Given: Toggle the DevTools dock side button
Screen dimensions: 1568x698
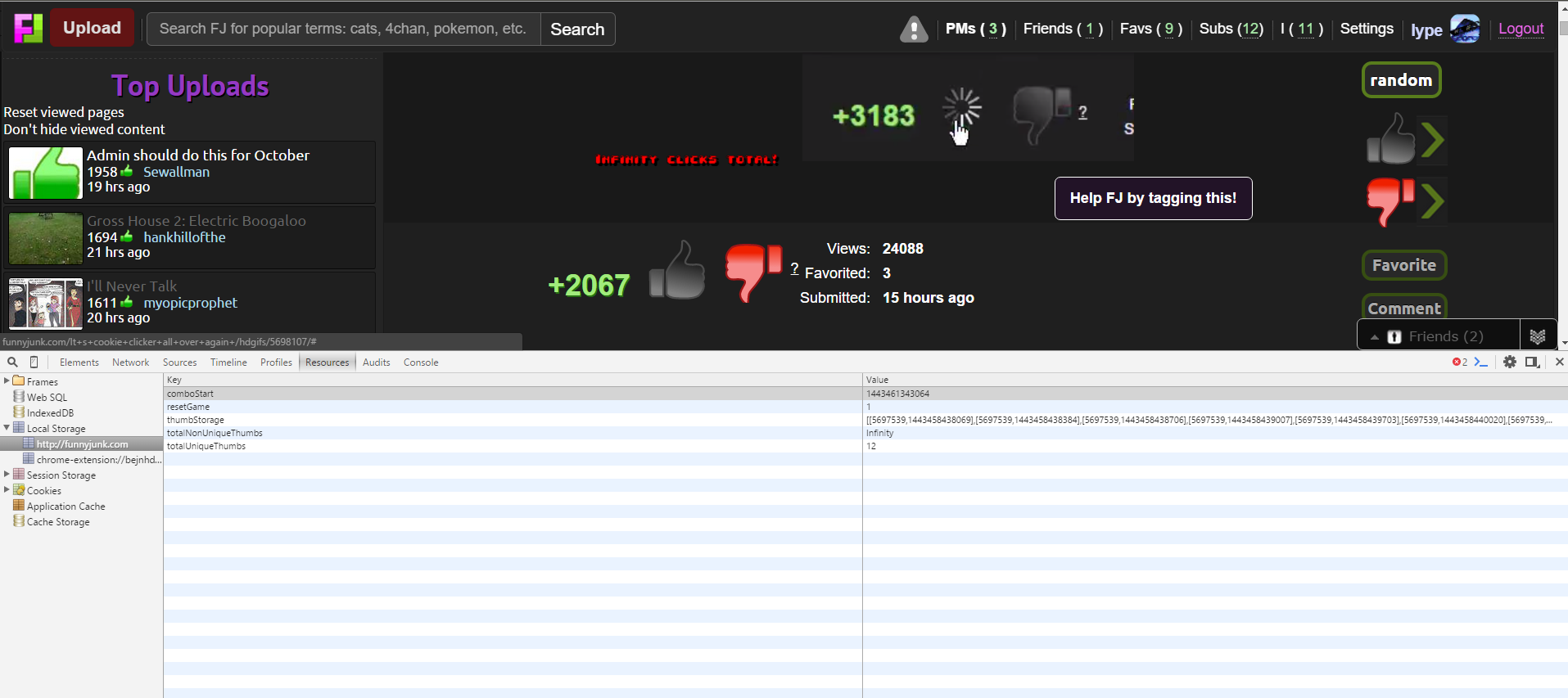Looking at the screenshot, I should (1532, 362).
